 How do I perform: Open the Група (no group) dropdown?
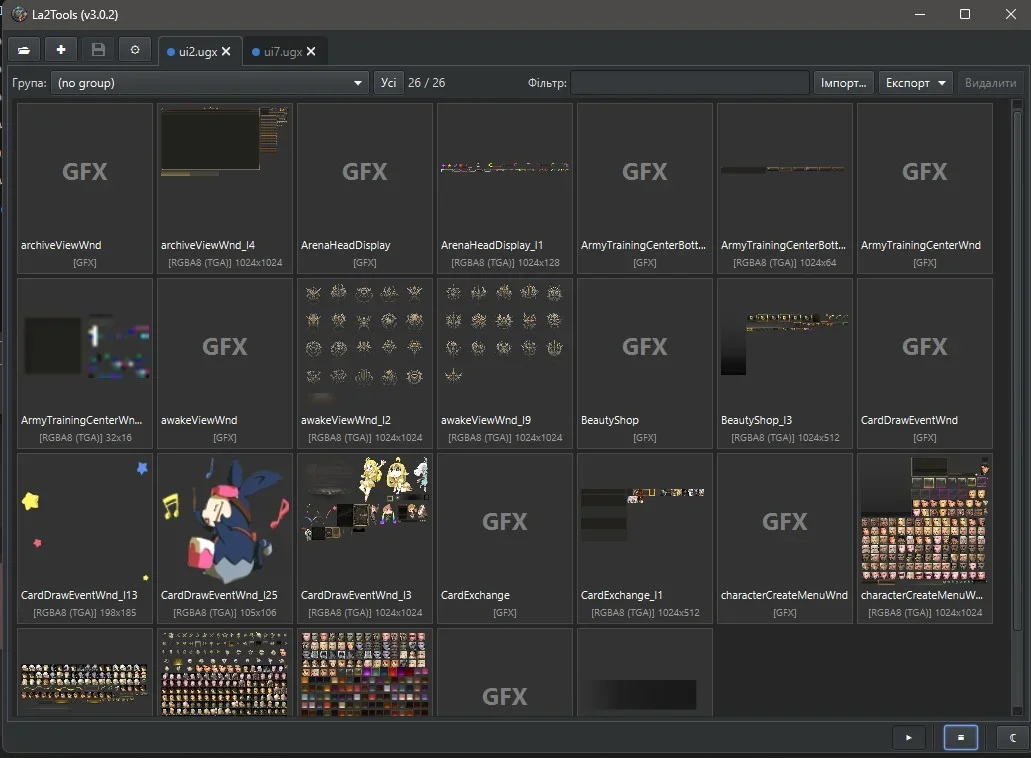coord(209,83)
